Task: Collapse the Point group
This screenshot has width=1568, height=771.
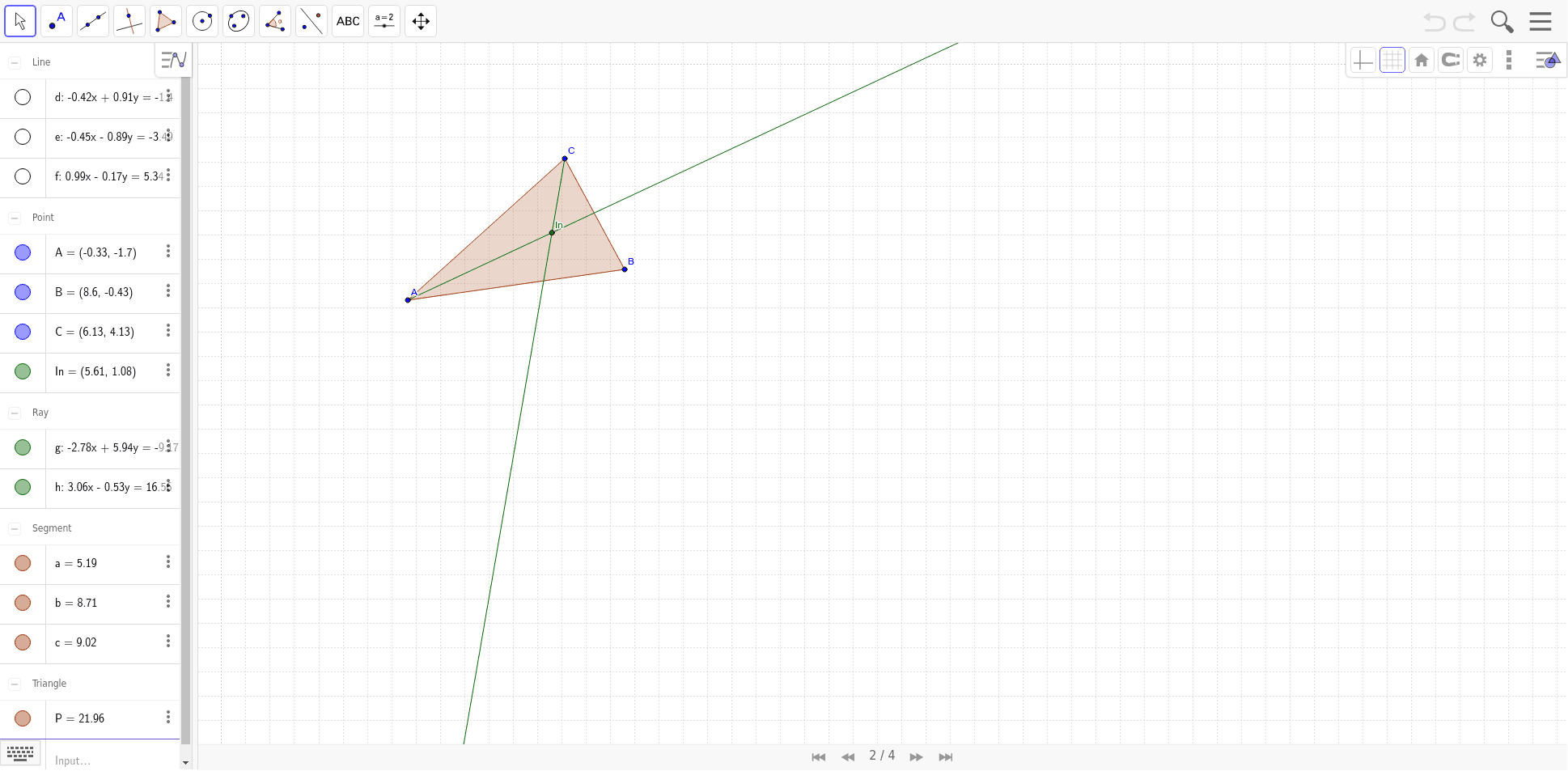Action: coord(15,218)
